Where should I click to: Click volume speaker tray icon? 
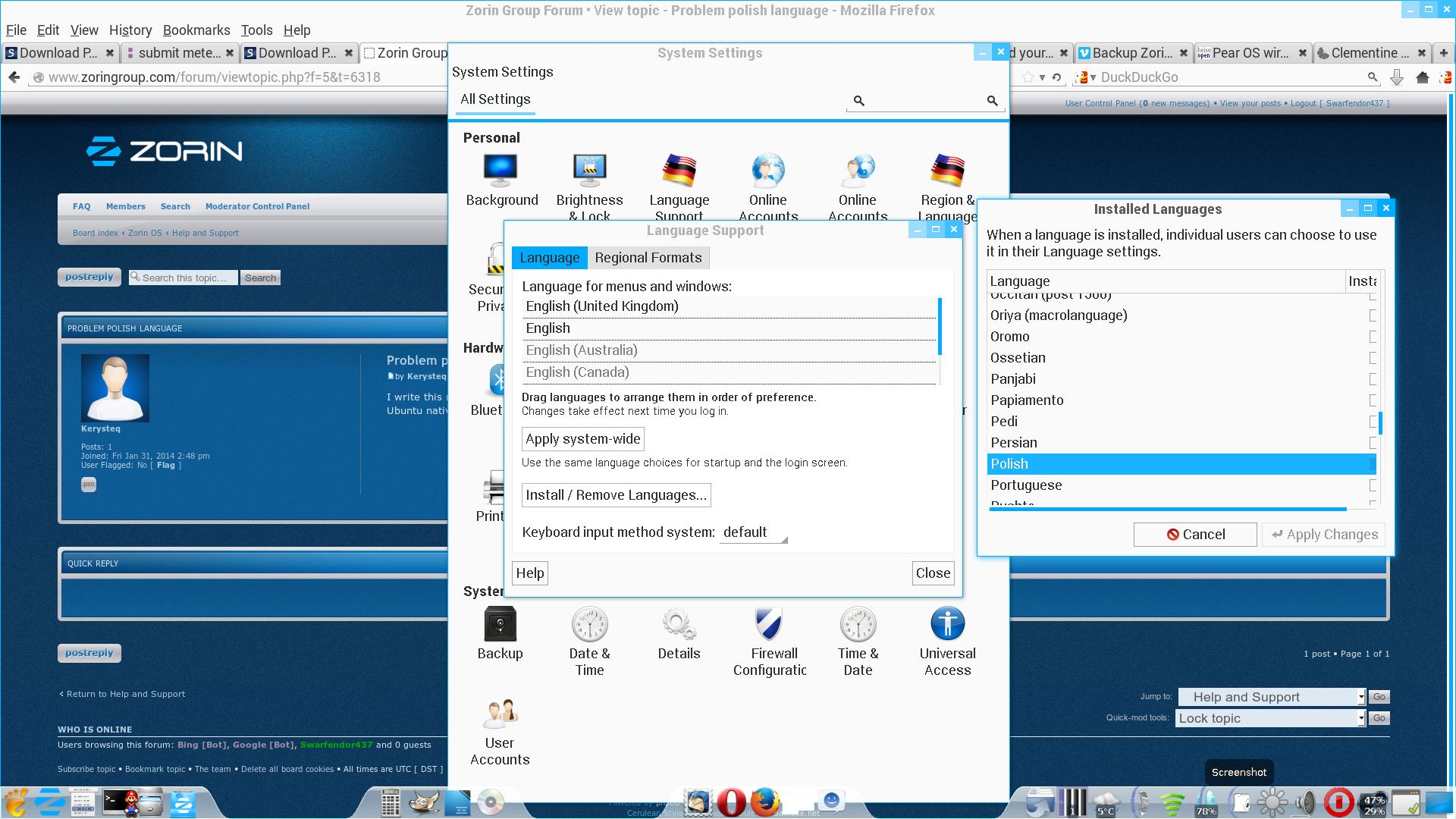[x=1306, y=802]
